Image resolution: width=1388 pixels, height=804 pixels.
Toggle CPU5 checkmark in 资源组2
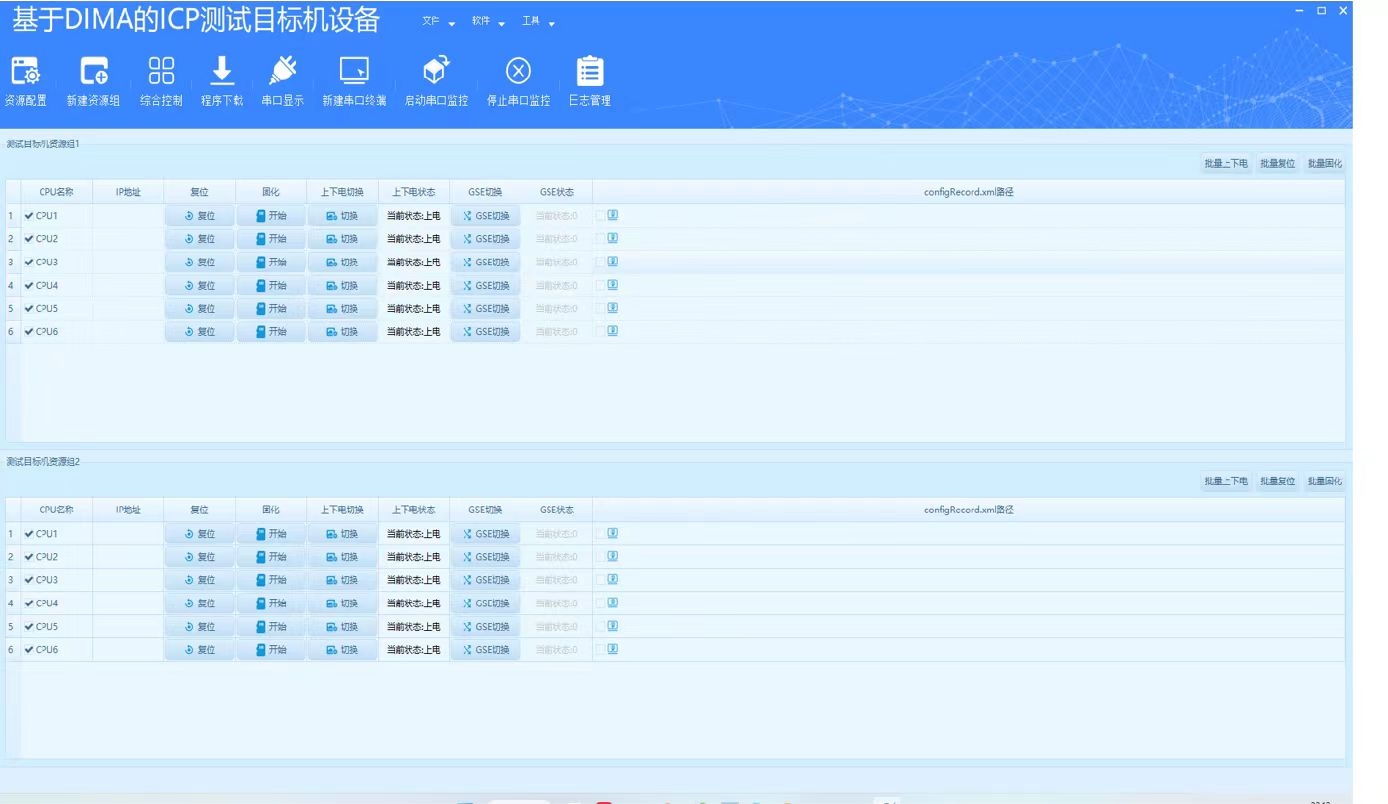click(29, 626)
